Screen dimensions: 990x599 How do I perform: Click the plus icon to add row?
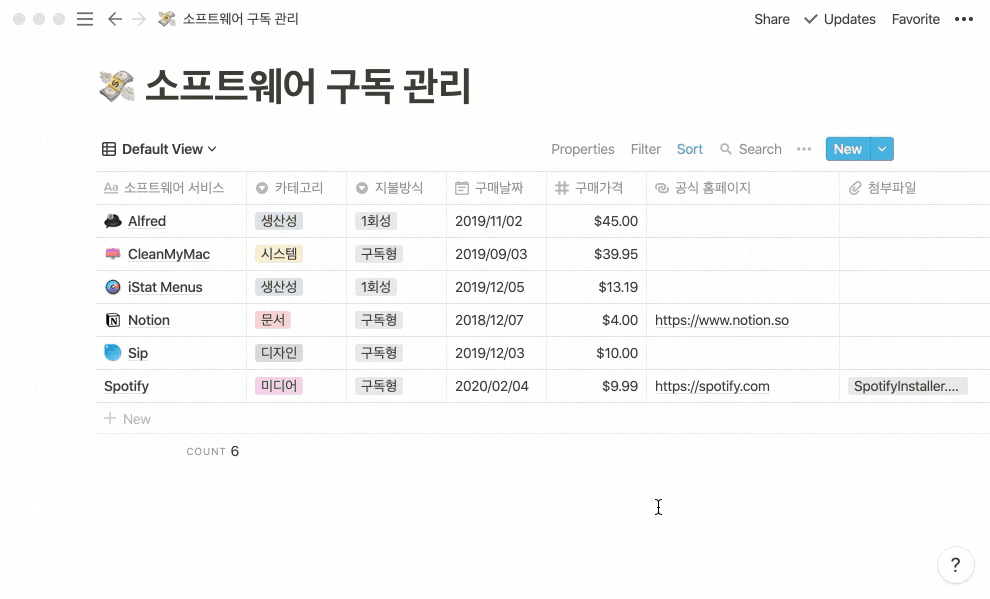(x=110, y=418)
